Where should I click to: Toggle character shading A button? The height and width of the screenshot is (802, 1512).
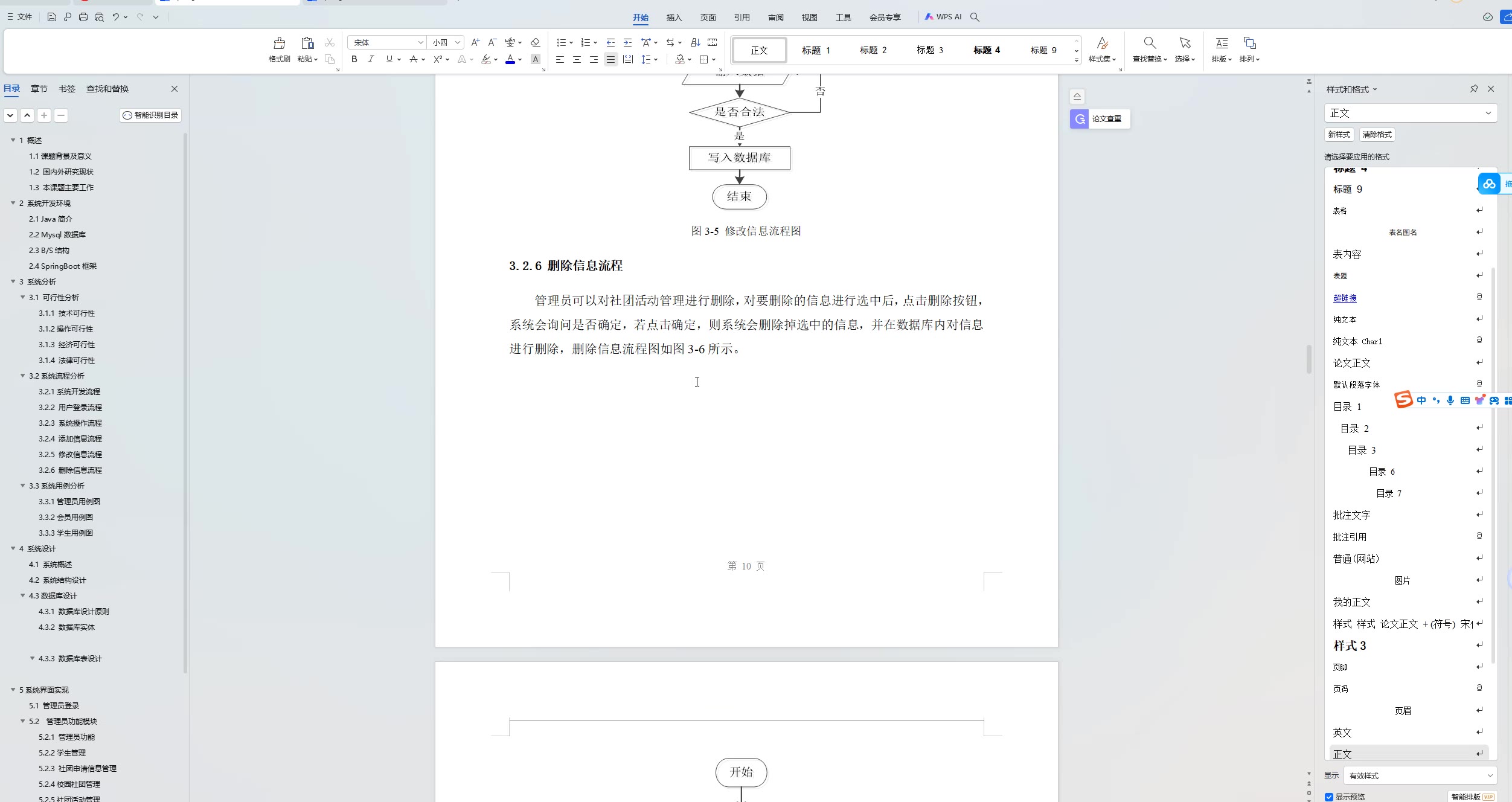point(535,59)
